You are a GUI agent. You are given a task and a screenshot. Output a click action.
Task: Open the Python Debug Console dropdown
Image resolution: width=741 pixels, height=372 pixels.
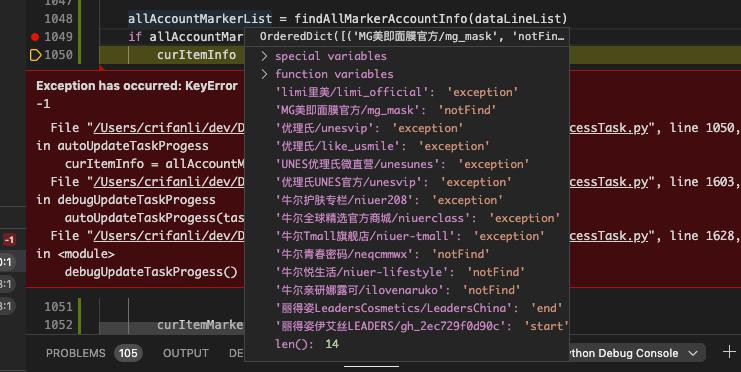[x=693, y=354]
